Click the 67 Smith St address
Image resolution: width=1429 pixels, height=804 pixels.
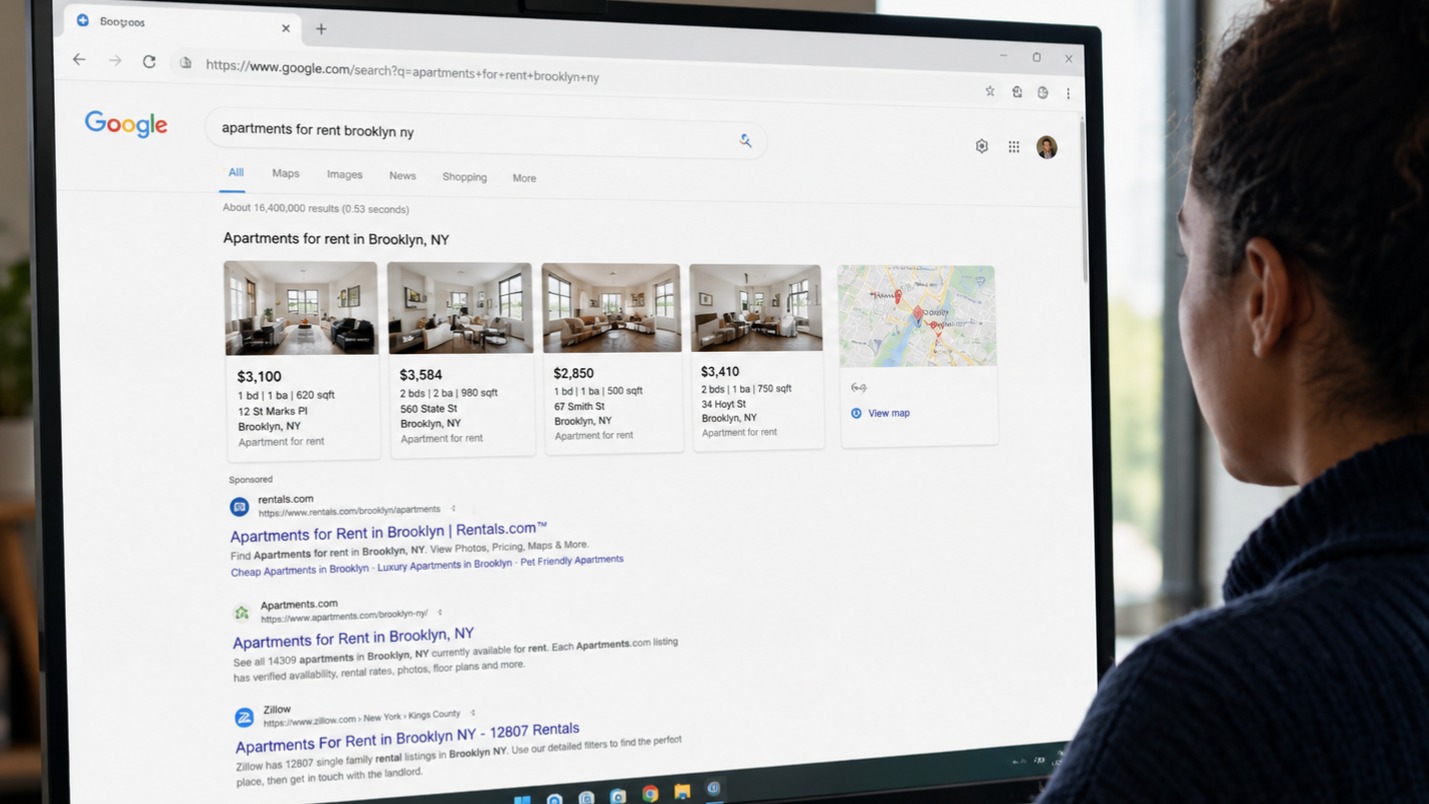pyautogui.click(x=580, y=406)
